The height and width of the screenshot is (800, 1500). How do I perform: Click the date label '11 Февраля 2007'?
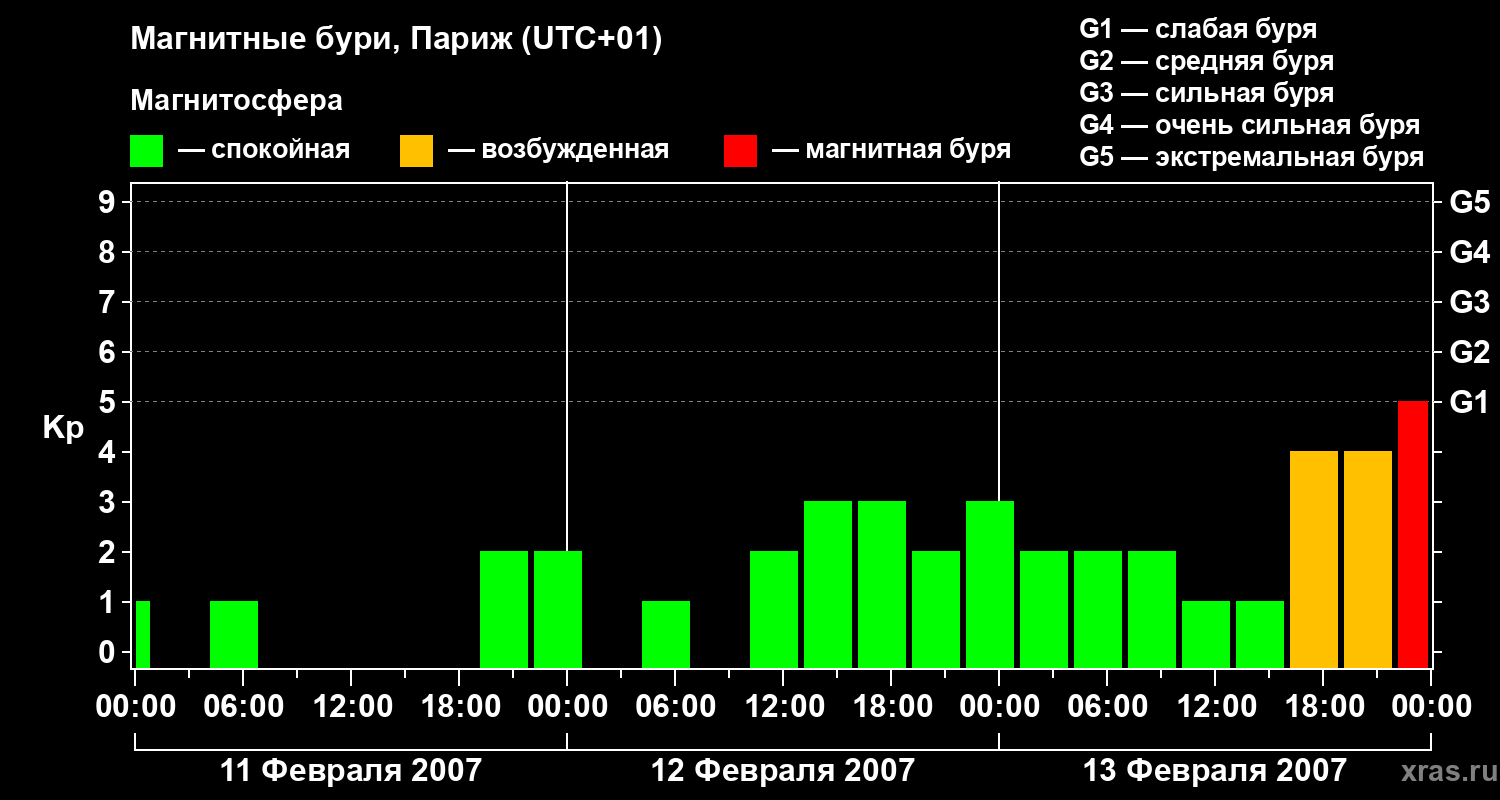pyautogui.click(x=350, y=771)
